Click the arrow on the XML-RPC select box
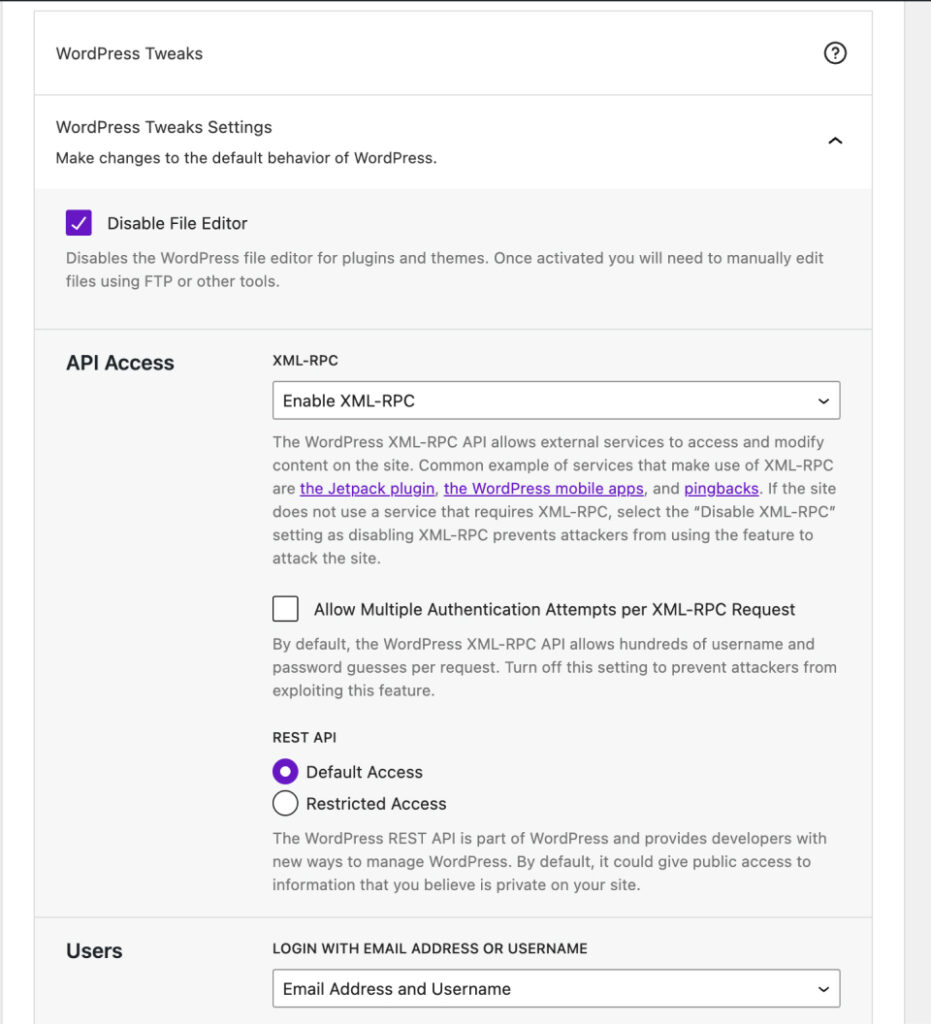 point(823,401)
